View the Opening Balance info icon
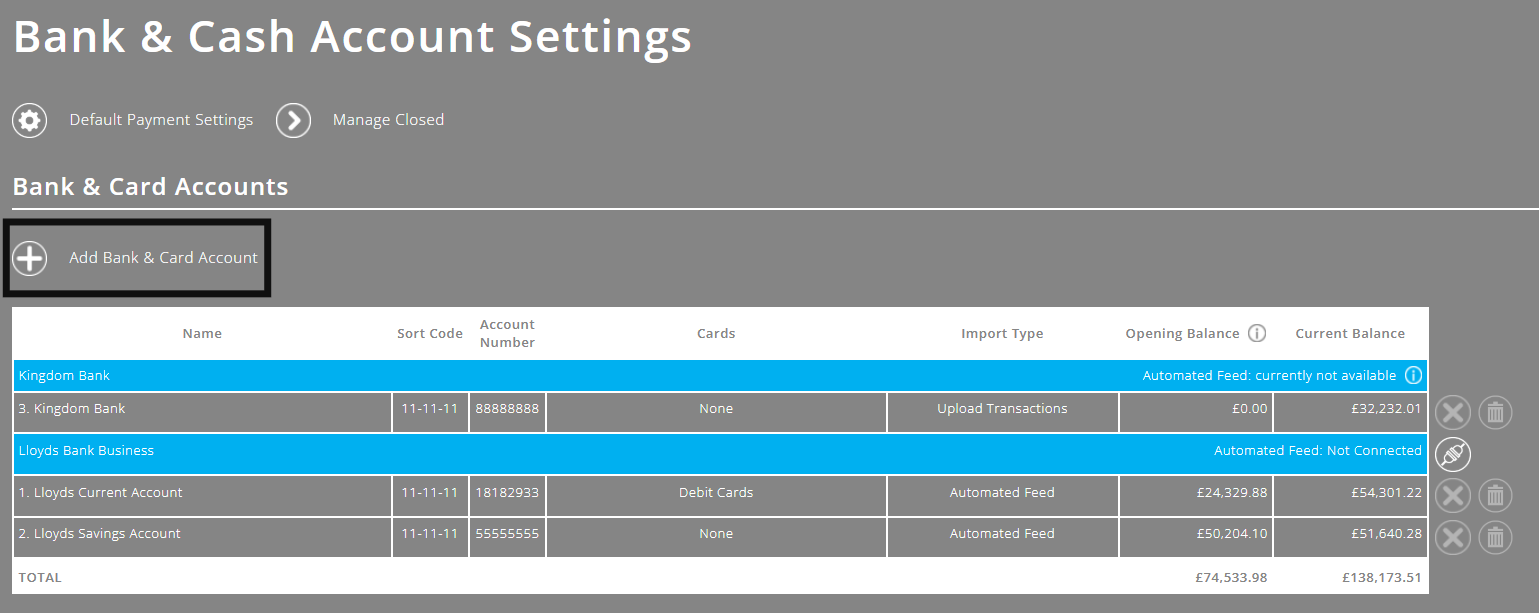The height and width of the screenshot is (613, 1539). pyautogui.click(x=1257, y=333)
